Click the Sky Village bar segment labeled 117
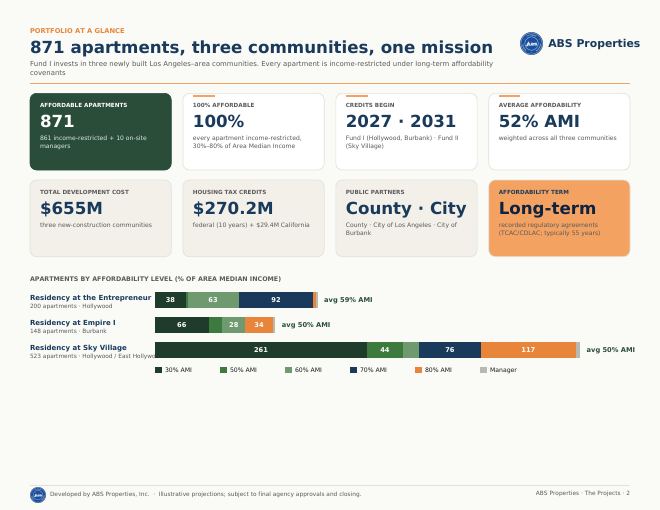The height and width of the screenshot is (510, 660). (x=528, y=350)
